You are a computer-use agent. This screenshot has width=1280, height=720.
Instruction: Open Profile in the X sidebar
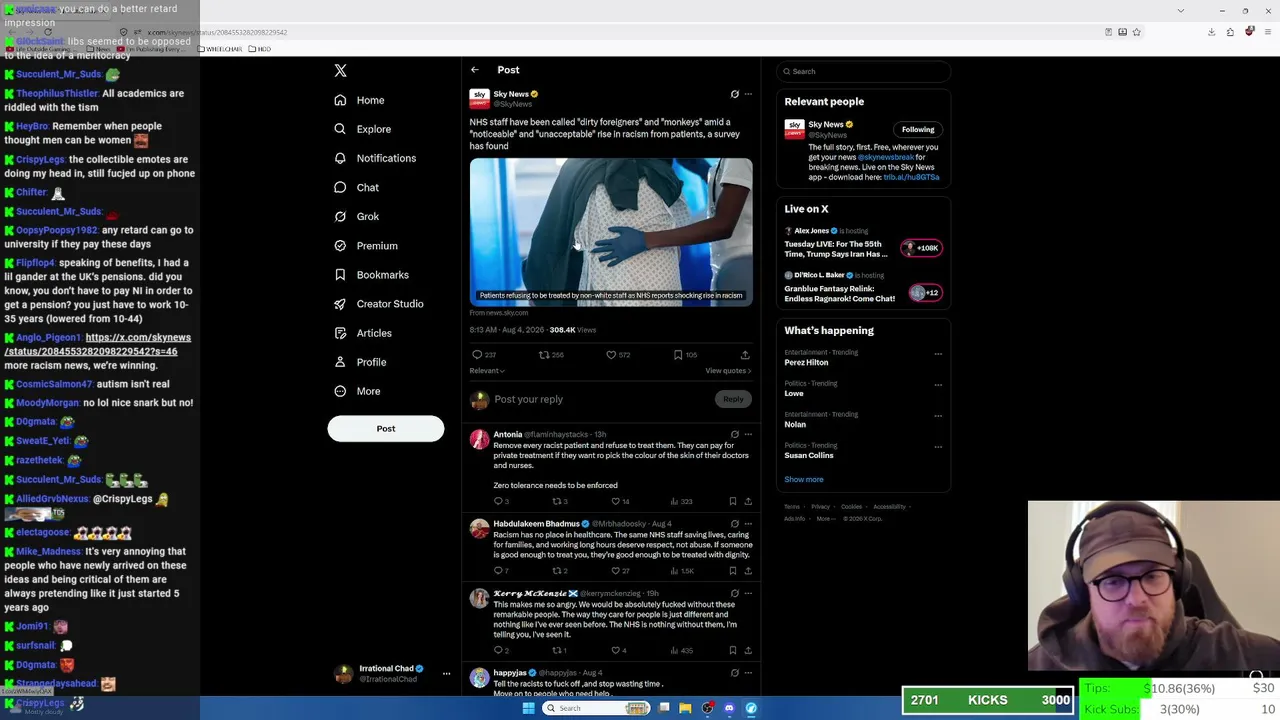(x=360, y=362)
